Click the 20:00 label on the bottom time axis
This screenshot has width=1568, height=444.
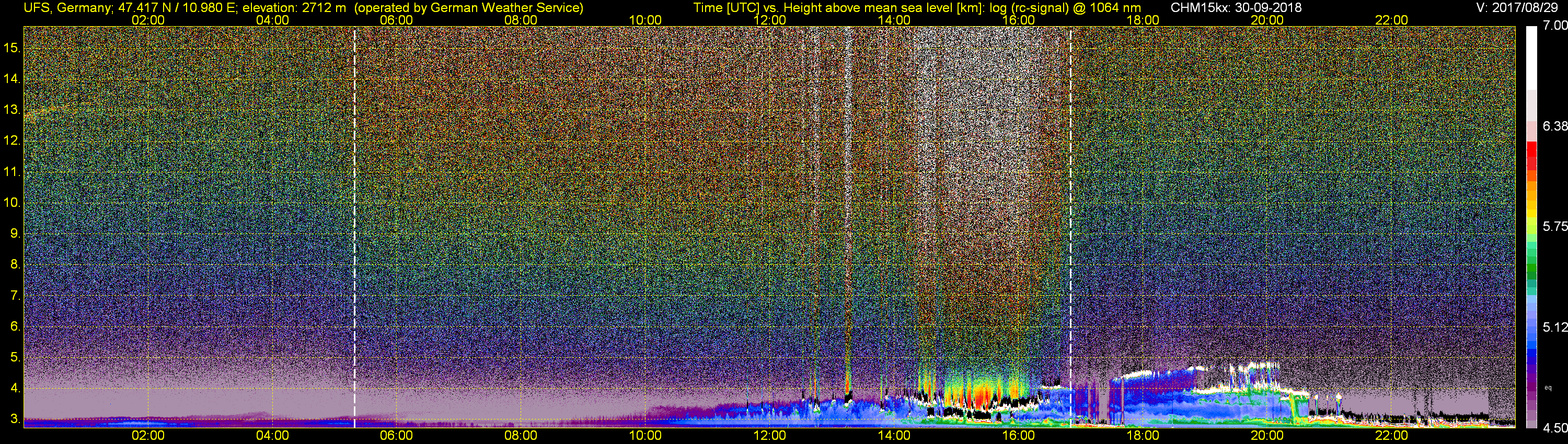coord(1267,436)
